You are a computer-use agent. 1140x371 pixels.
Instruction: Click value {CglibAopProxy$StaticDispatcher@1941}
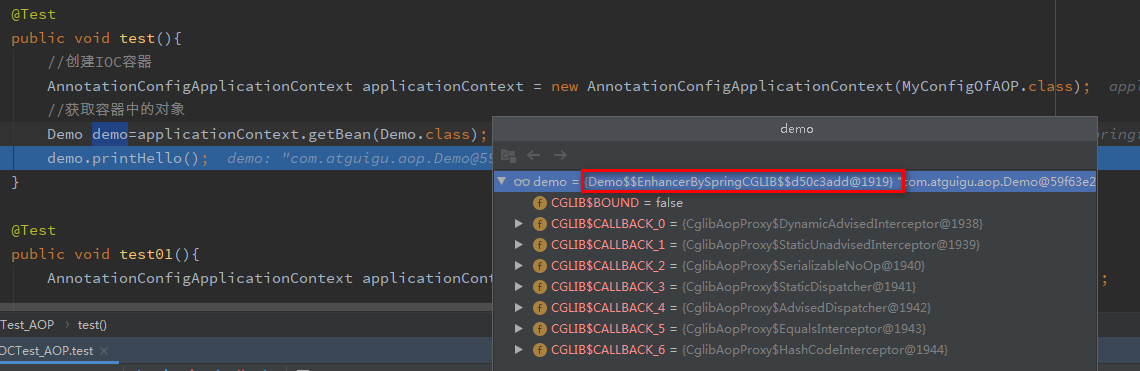[x=799, y=287]
